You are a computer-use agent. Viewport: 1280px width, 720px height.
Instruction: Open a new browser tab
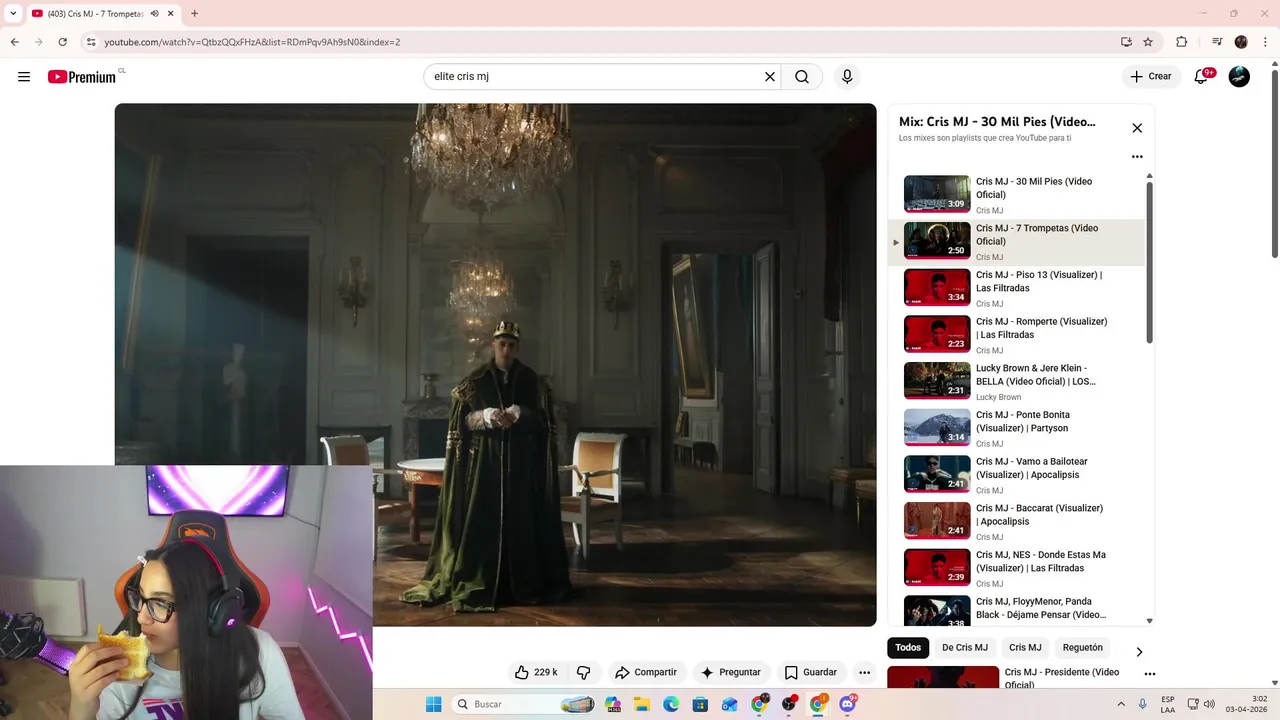[194, 14]
